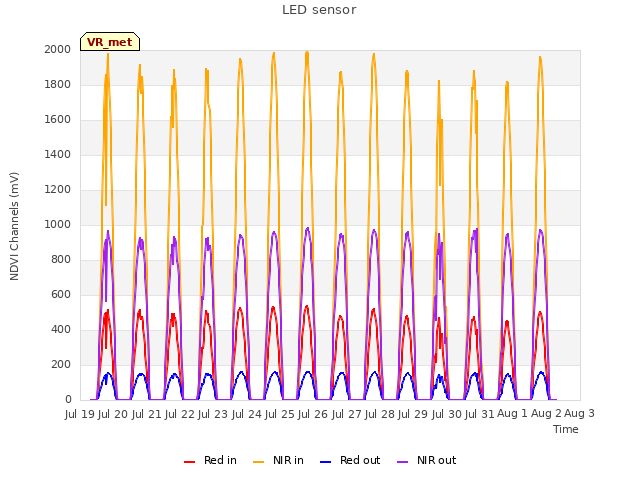640x480 pixels.
Task: Click the Jul 31 x-axis label
Action: click(480, 414)
